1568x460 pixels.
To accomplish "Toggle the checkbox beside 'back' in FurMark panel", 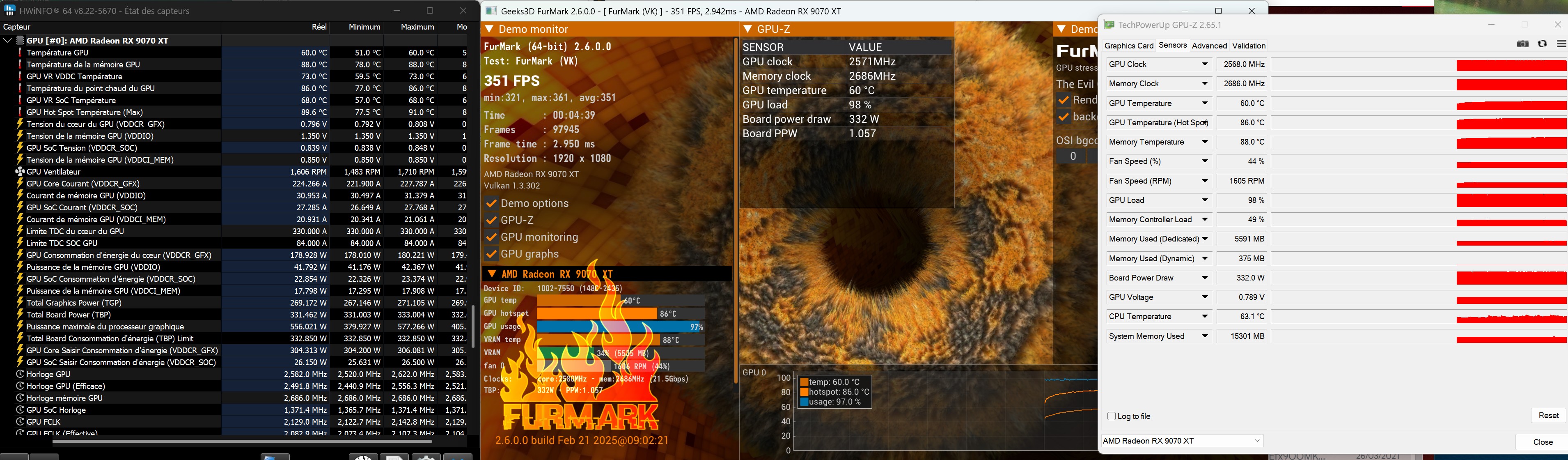I will (1064, 117).
